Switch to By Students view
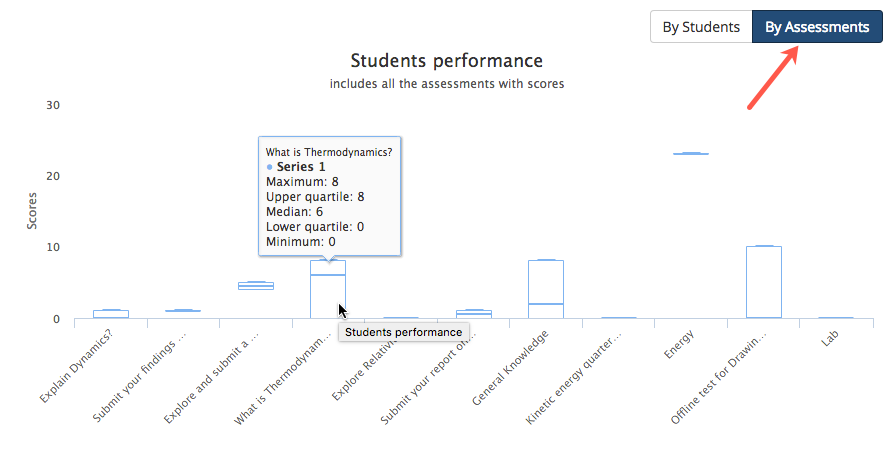 coord(701,27)
